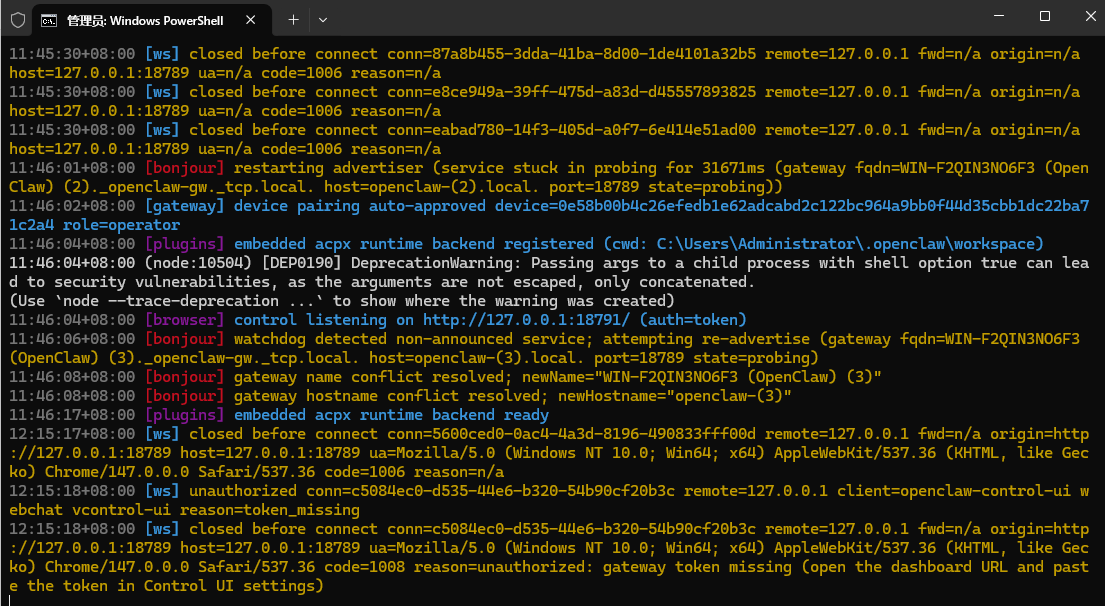1105x606 pixels.
Task: Click 'restarting advertiser' text
Action: (x=328, y=168)
